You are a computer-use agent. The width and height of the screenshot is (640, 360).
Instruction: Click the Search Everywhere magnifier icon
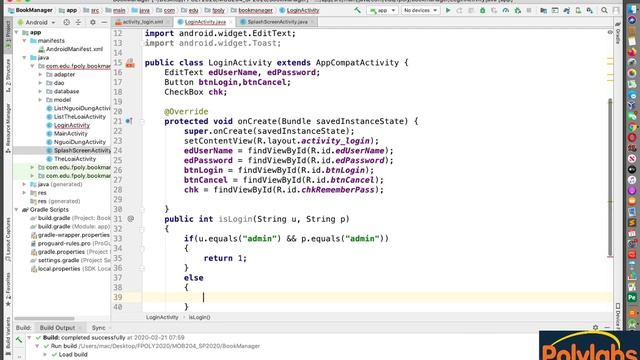[604, 10]
